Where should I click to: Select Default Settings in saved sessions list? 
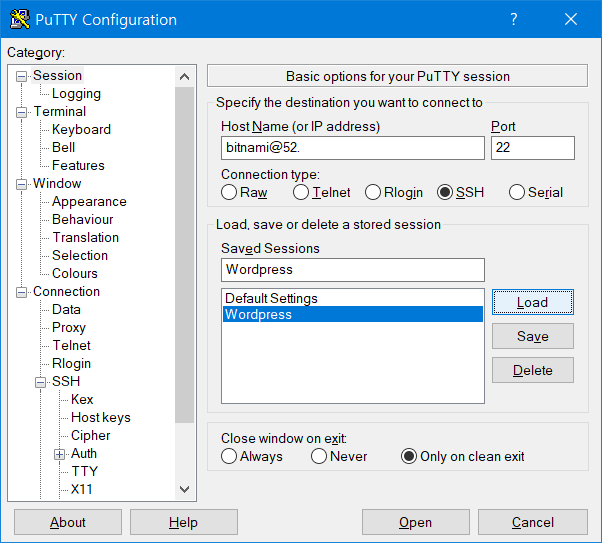click(x=271, y=298)
